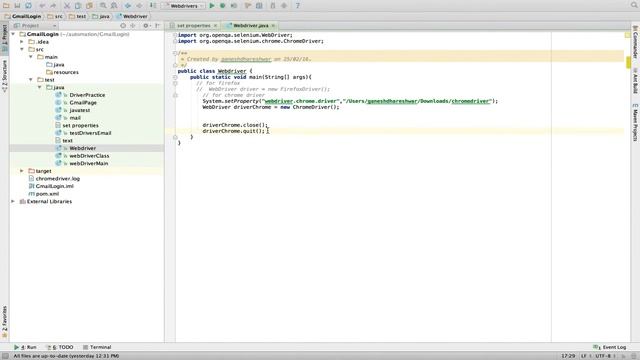Open Project panel gear settings
This screenshot has width=640, height=360.
point(146,25)
